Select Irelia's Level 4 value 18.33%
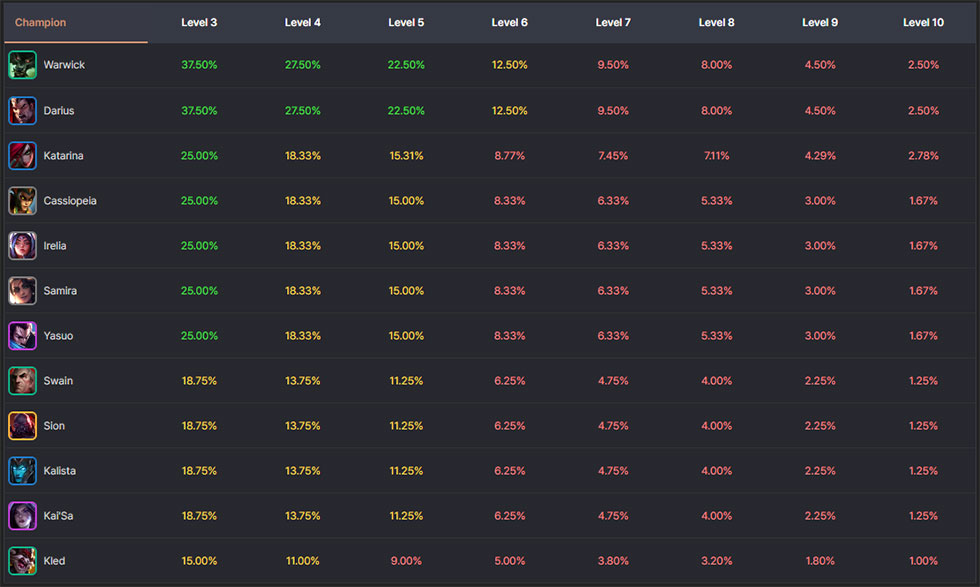This screenshot has height=587, width=980. click(302, 246)
